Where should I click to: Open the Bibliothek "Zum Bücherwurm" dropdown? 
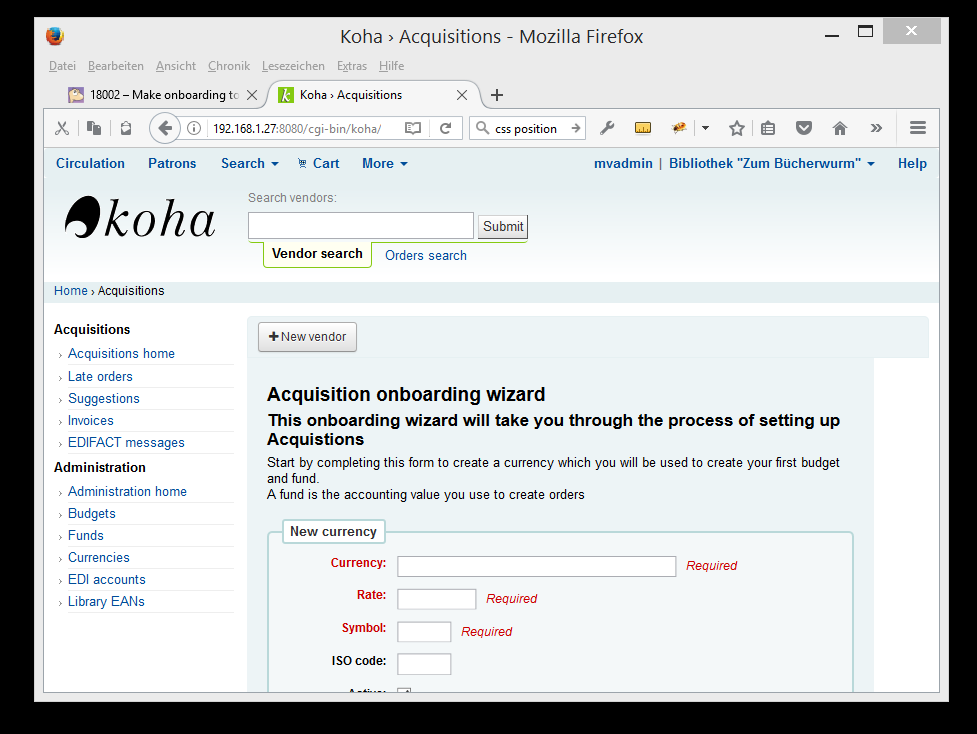771,164
